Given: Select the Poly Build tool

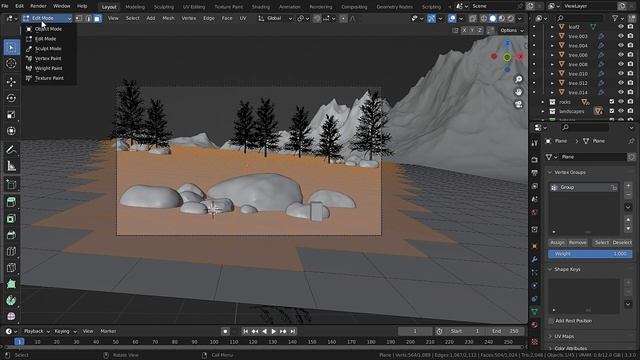Looking at the screenshot, I should [x=11, y=284].
